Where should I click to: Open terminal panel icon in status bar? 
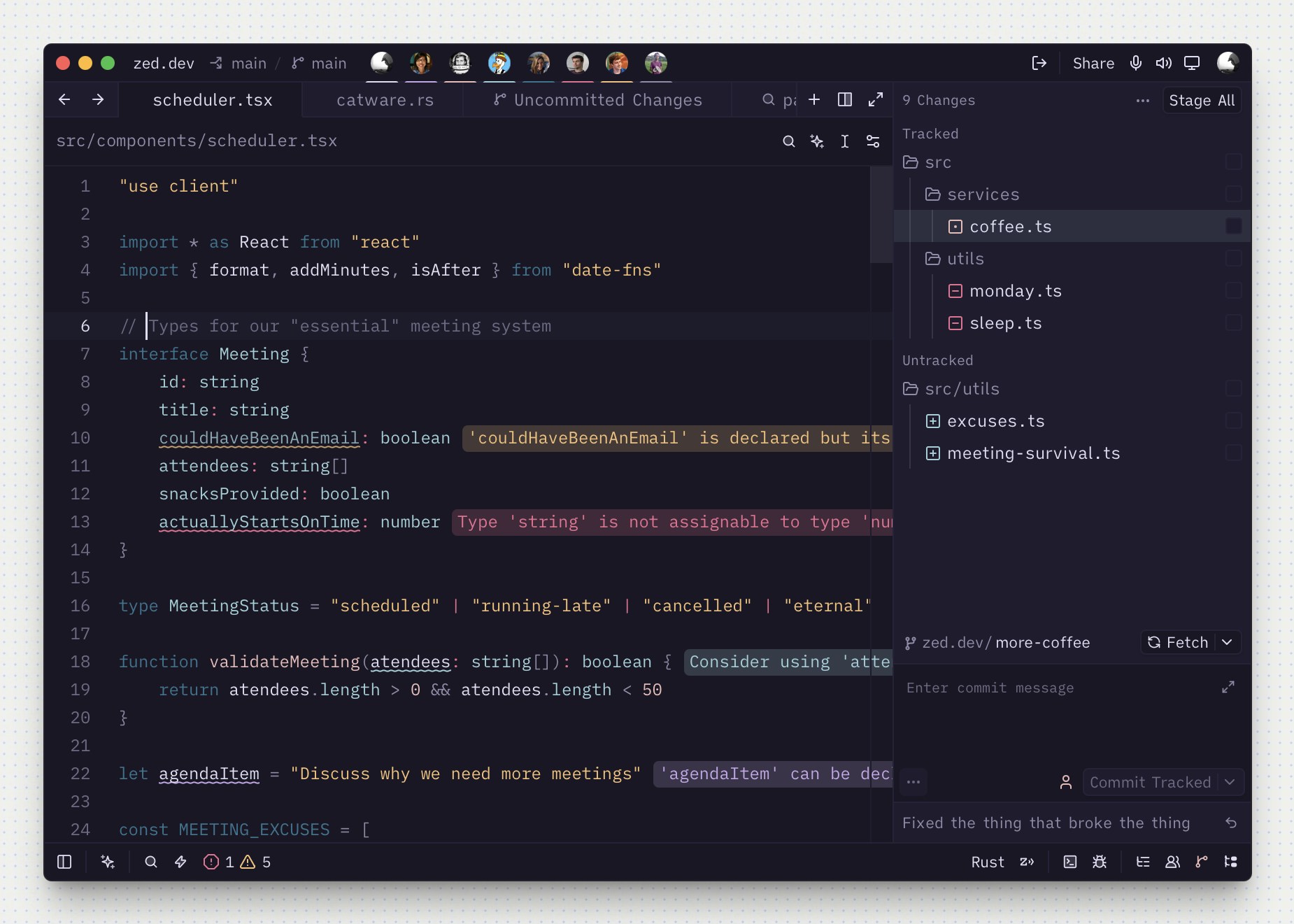click(x=1070, y=862)
